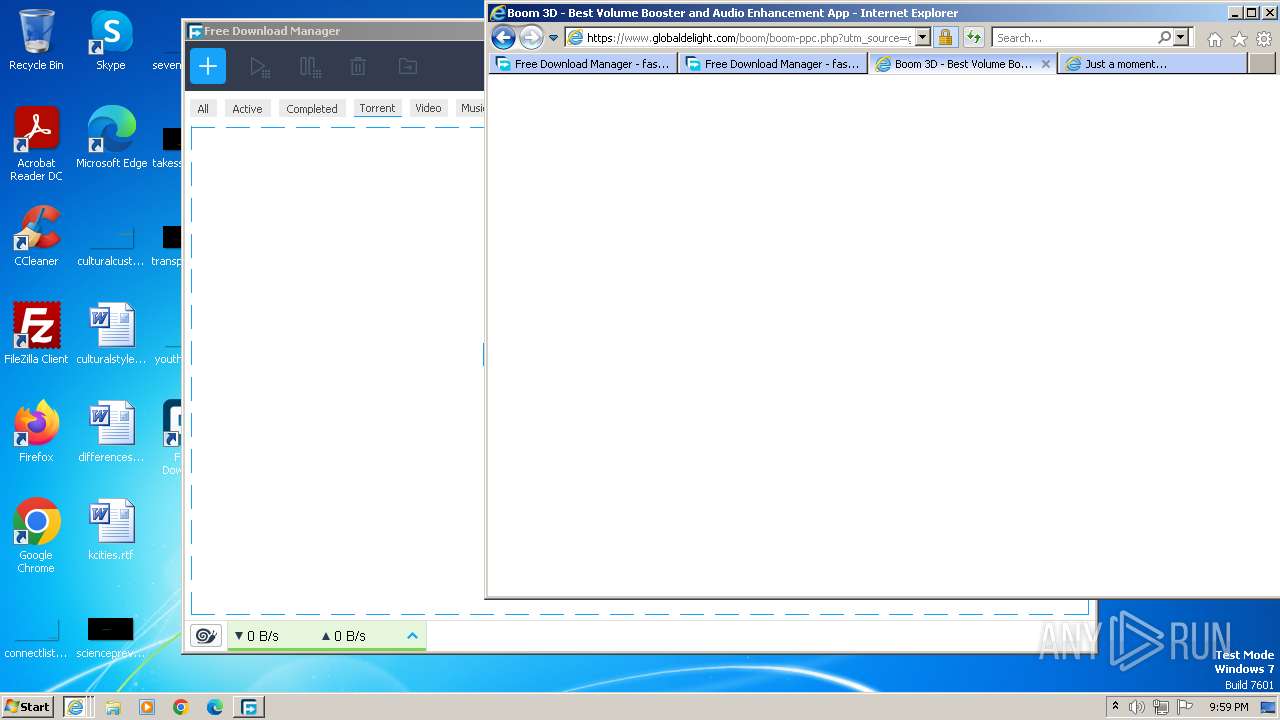Open Acrobat Reader DC shortcut
This screenshot has width=1280, height=720.
[36, 145]
